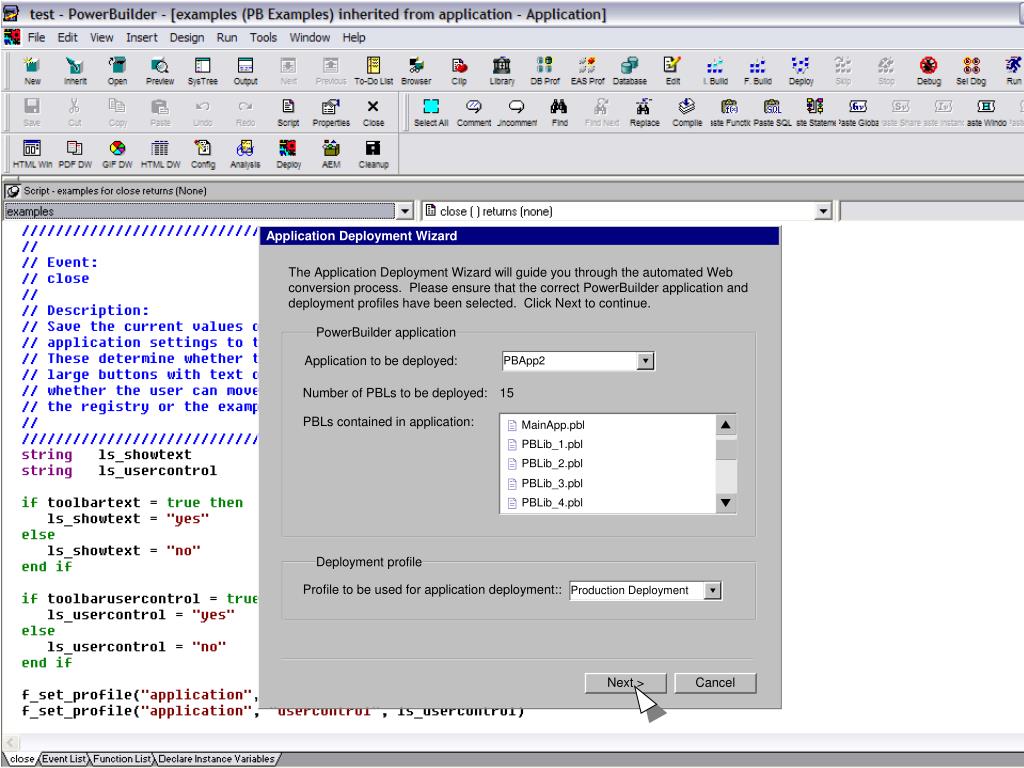Click the Sel Dbg icon
Image resolution: width=1024 pixels, height=768 pixels.
click(x=971, y=71)
